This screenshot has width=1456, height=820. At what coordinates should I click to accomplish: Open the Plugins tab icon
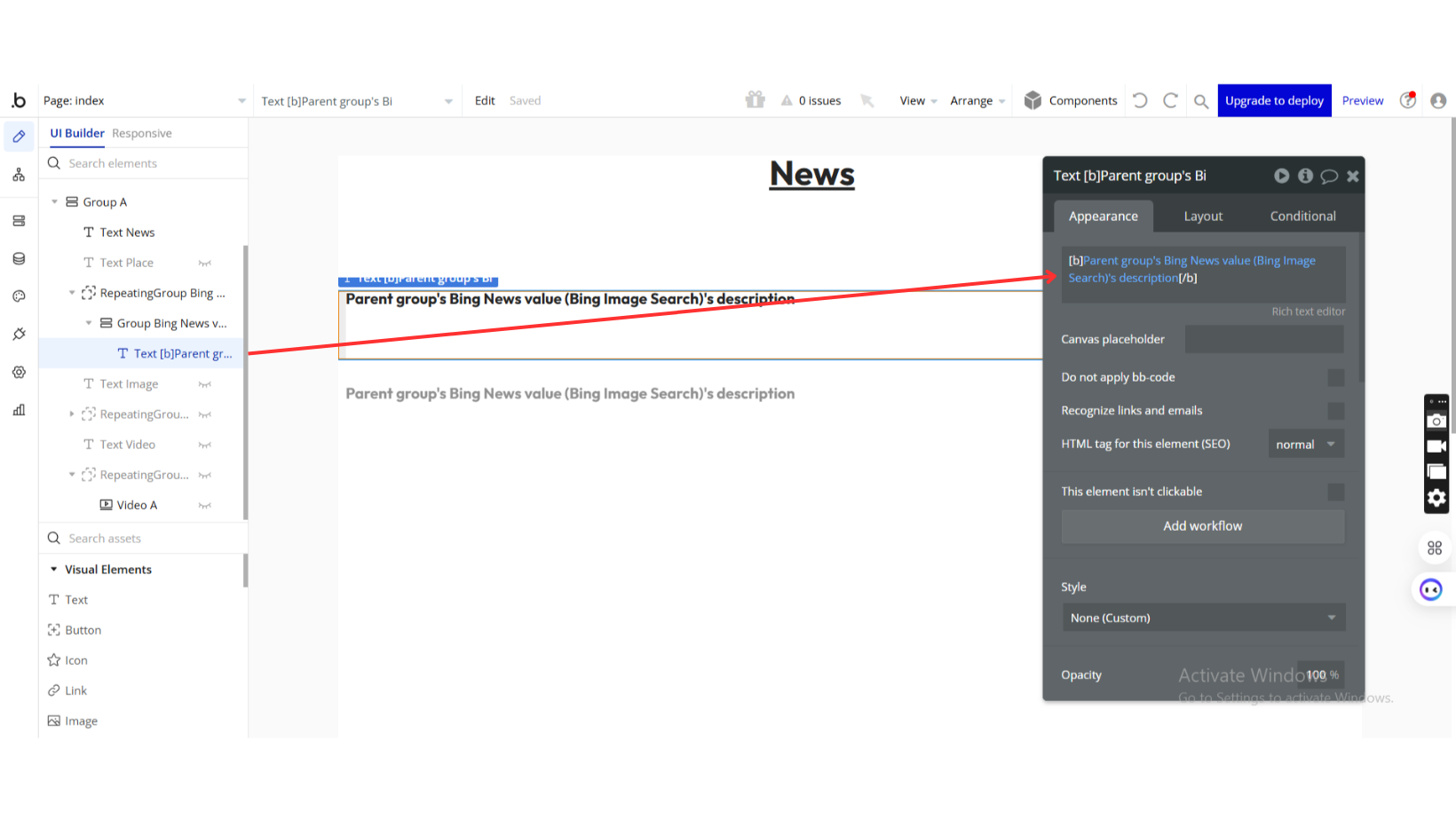click(19, 335)
